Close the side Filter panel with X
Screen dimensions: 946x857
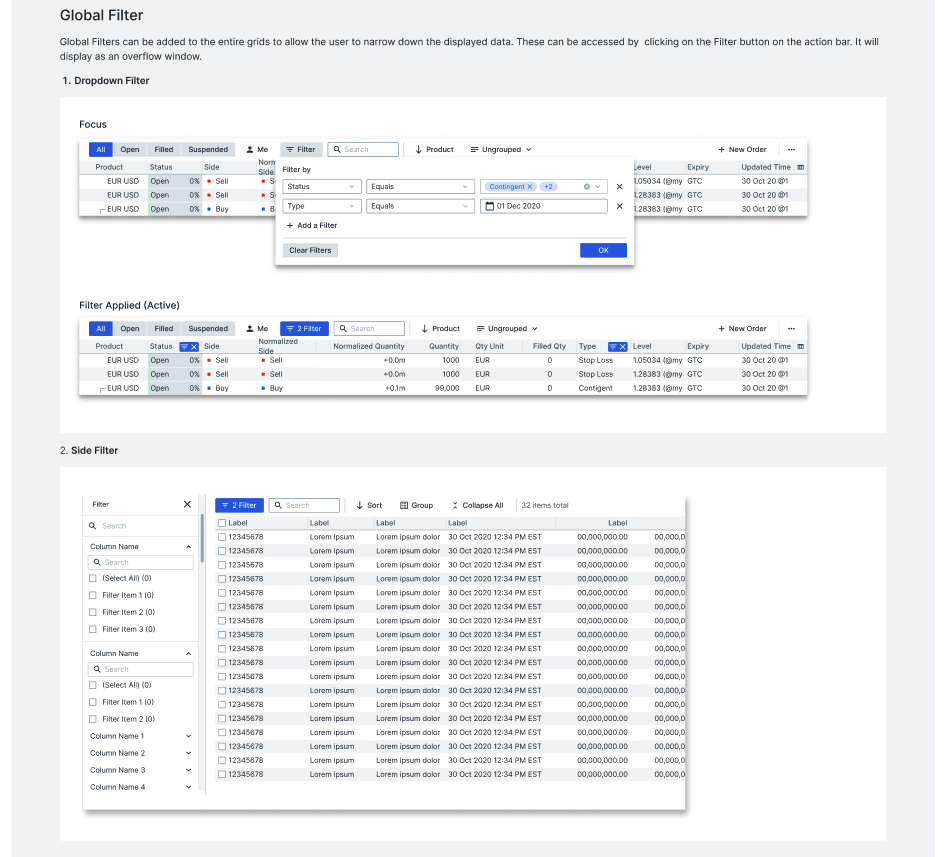[x=187, y=505]
